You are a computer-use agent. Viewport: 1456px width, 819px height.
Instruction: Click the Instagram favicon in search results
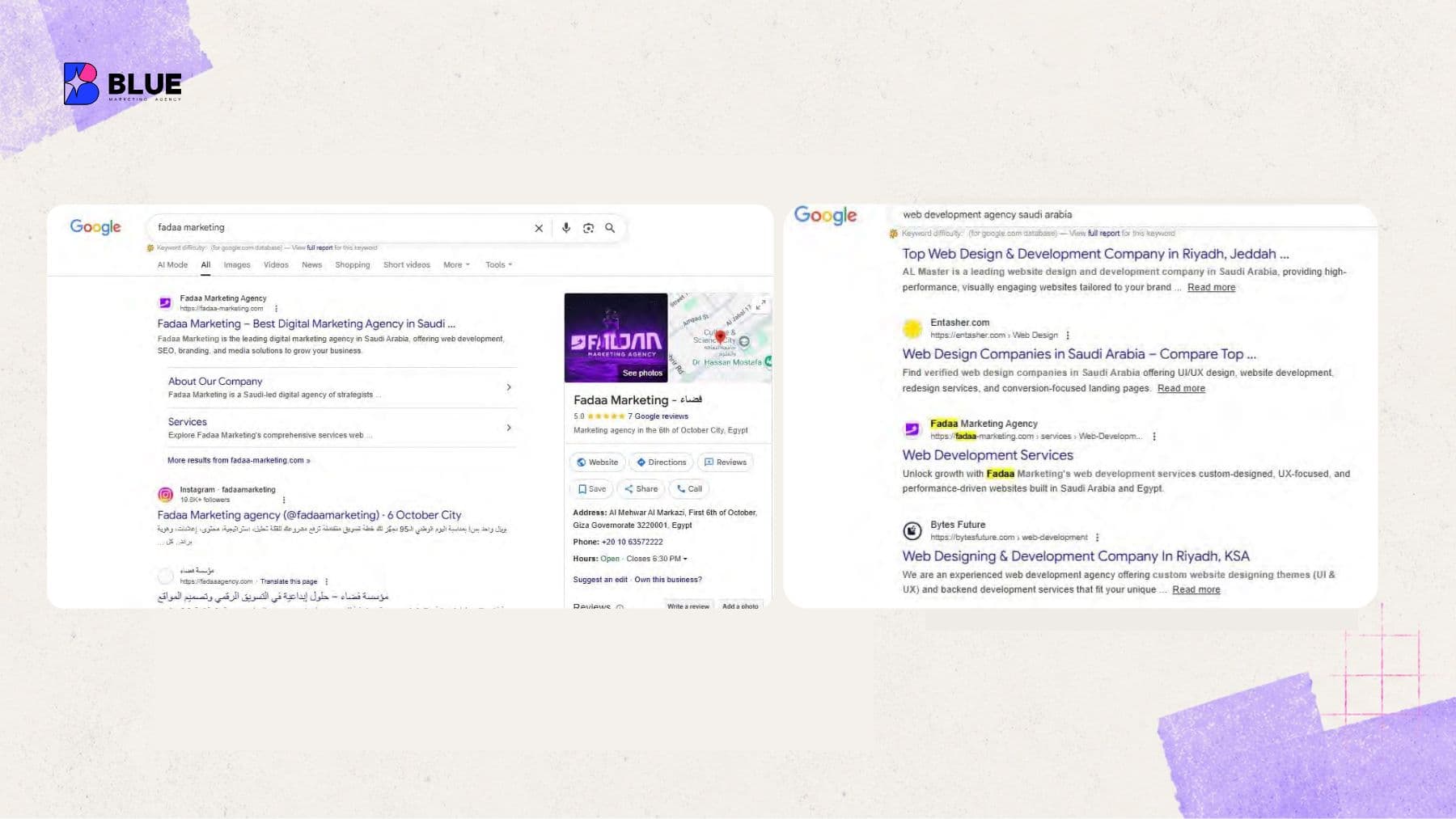click(165, 494)
